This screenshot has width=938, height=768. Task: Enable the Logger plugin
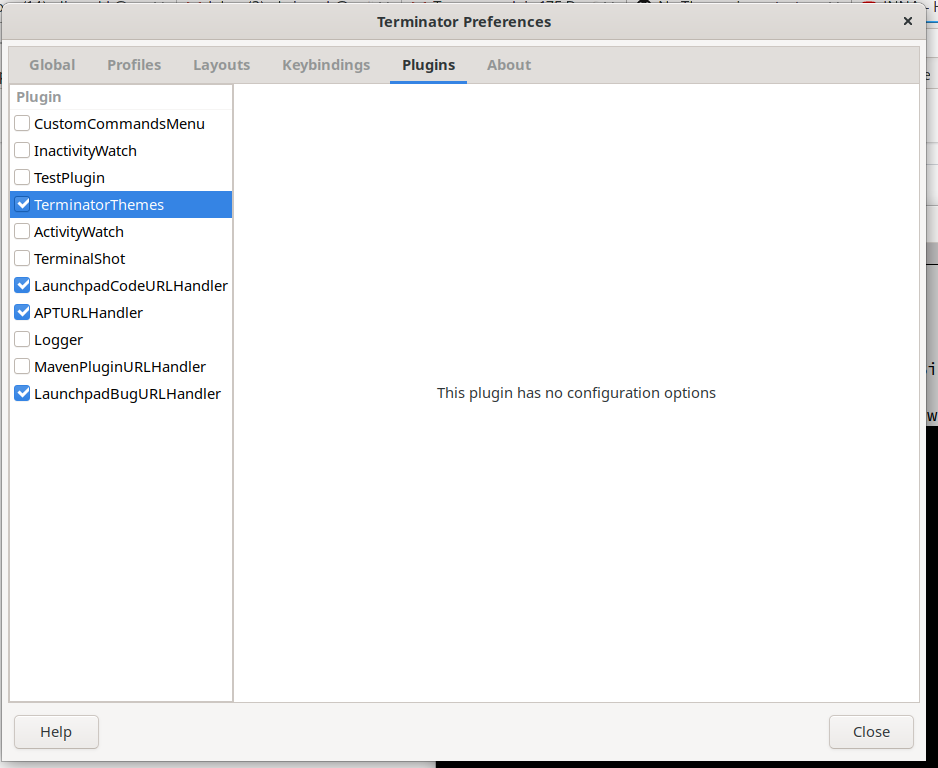(x=21, y=339)
